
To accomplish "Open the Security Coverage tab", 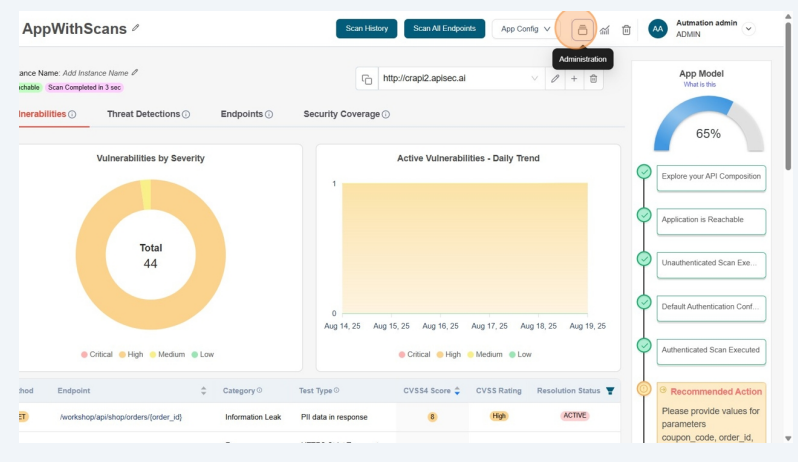I will [346, 114].
